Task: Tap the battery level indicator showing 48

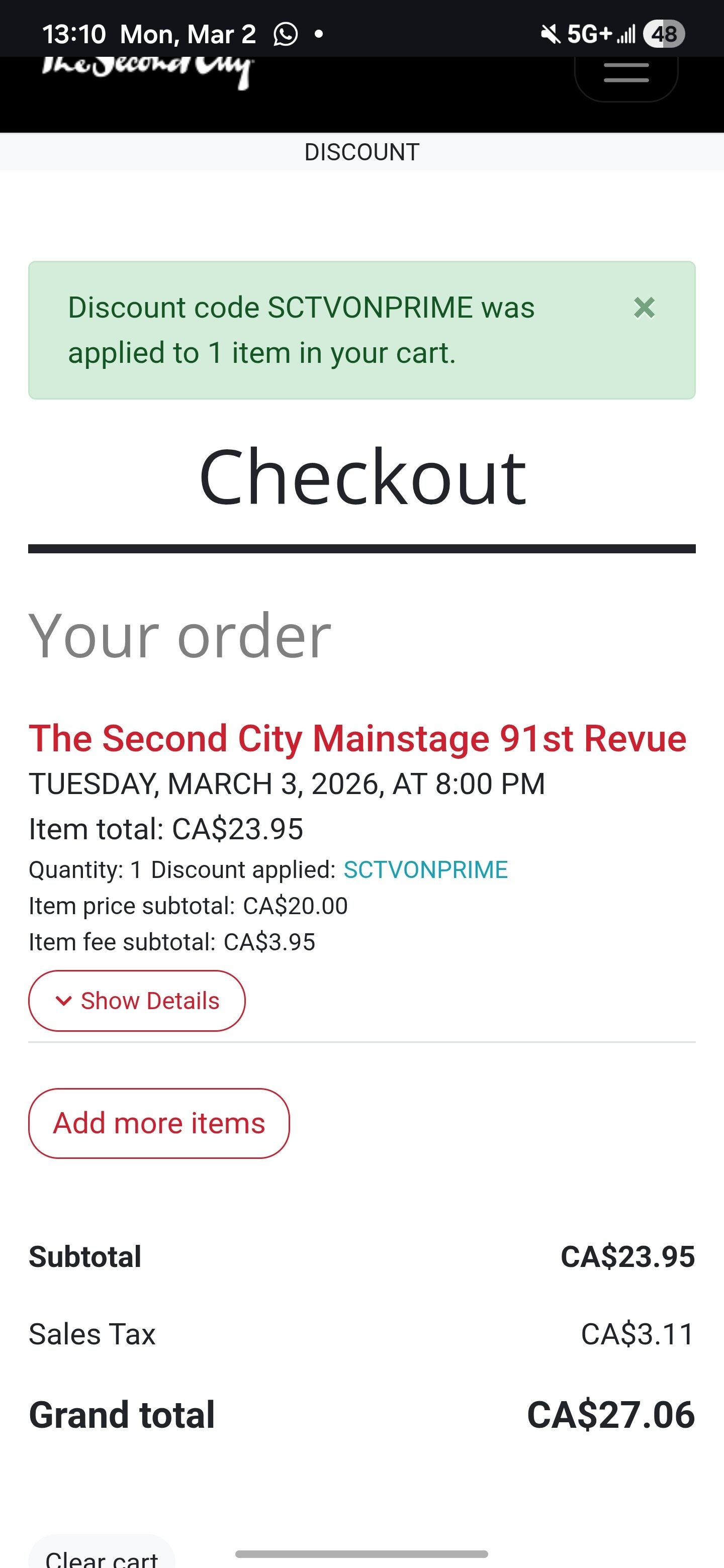Action: [664, 34]
